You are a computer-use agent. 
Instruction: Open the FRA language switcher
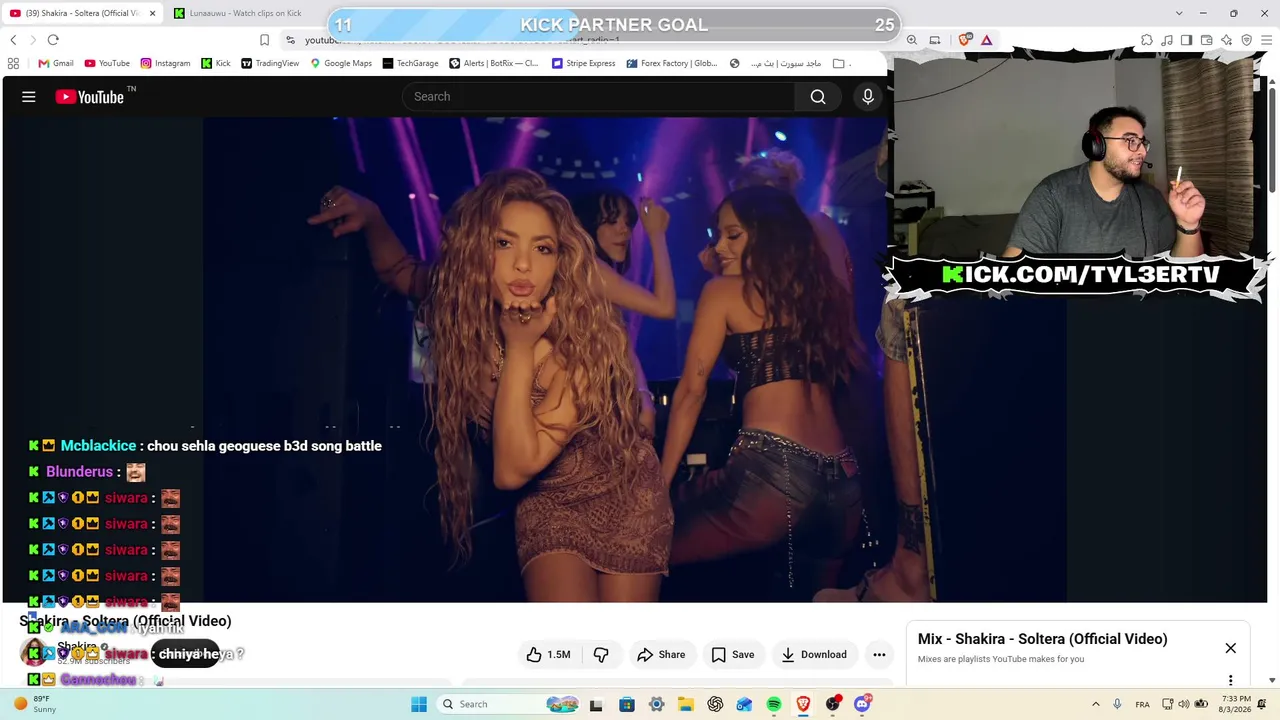1141,704
